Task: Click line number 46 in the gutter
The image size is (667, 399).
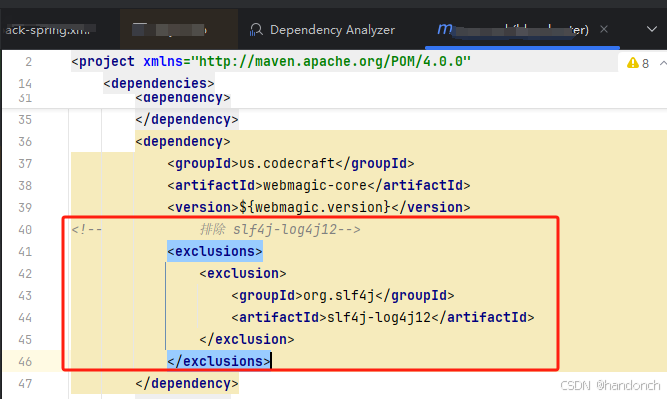Action: [25, 362]
